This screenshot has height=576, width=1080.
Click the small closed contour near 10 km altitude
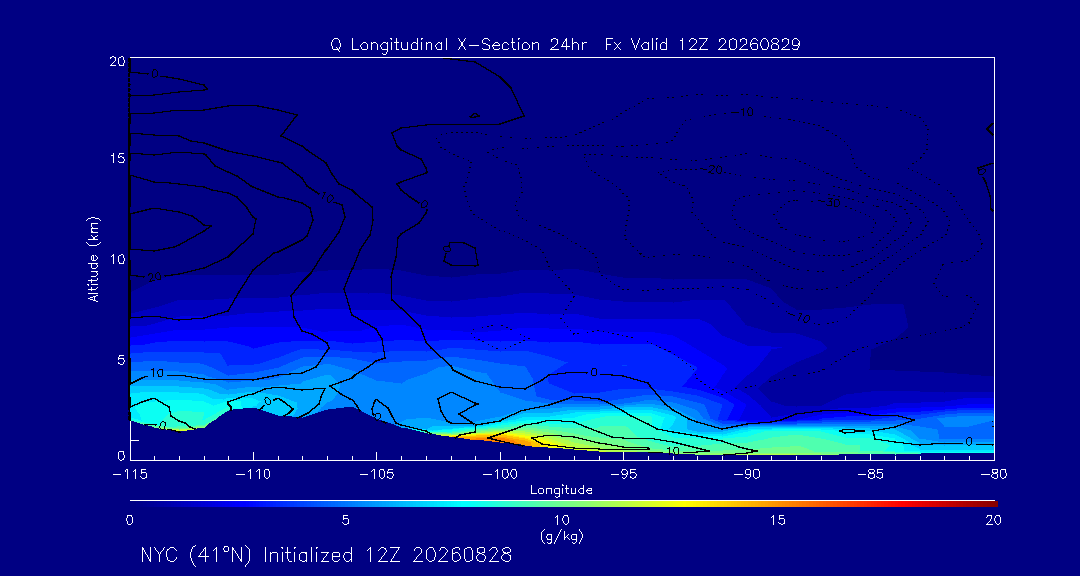(x=460, y=254)
